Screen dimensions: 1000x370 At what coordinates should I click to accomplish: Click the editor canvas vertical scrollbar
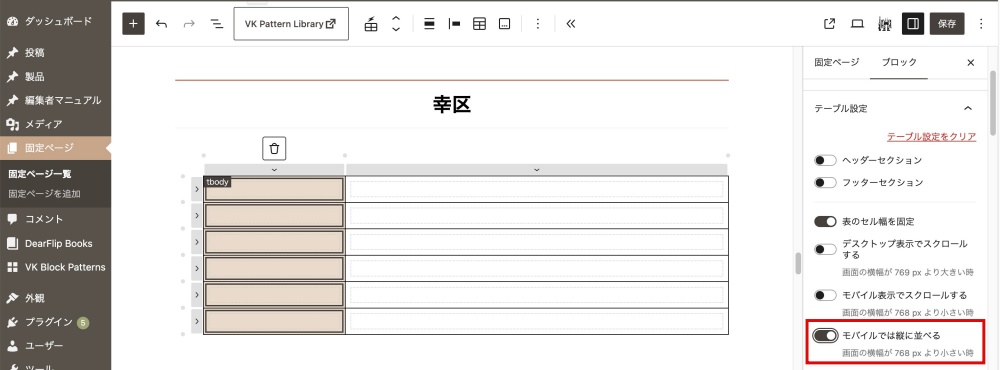pyautogui.click(x=797, y=263)
